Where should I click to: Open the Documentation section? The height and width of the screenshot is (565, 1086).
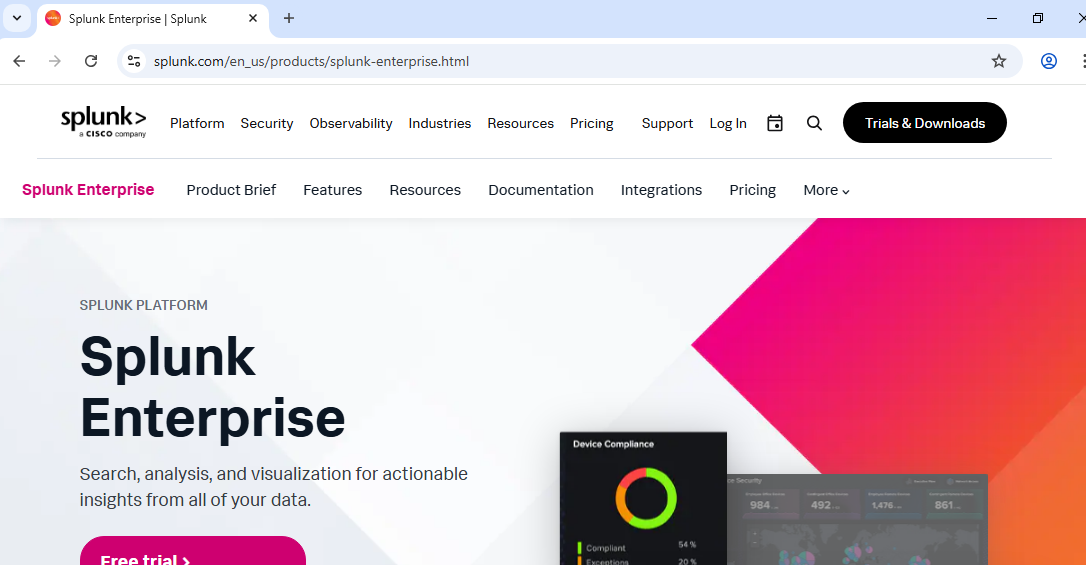(541, 190)
